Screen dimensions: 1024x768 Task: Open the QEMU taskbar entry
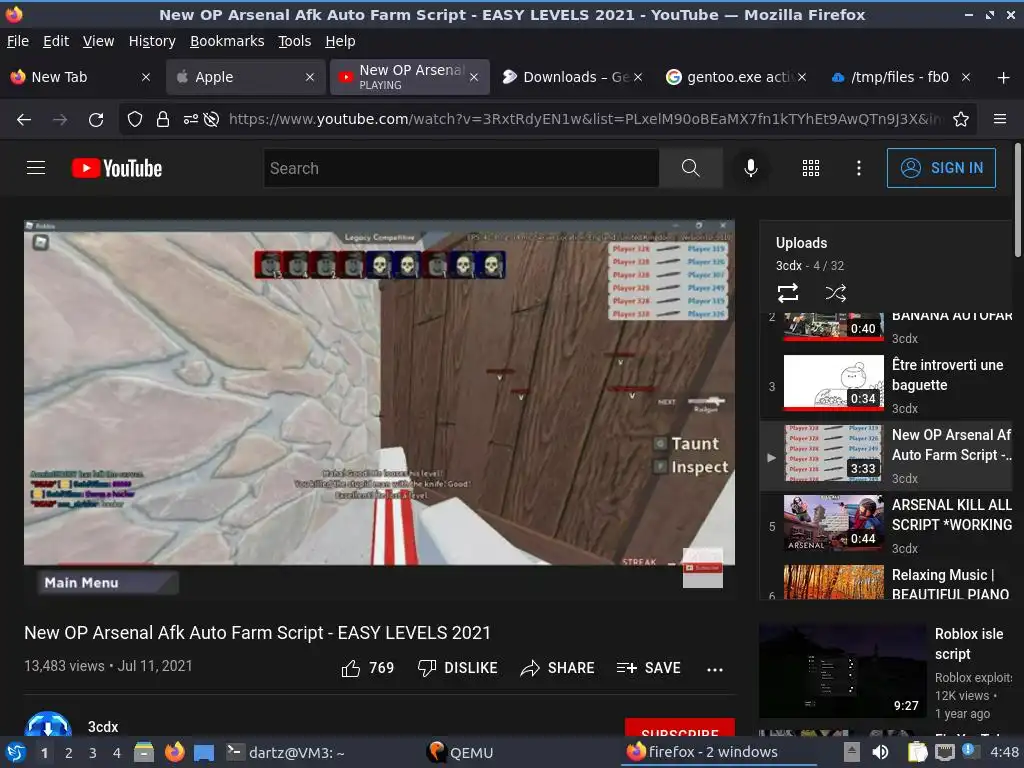[x=459, y=752]
